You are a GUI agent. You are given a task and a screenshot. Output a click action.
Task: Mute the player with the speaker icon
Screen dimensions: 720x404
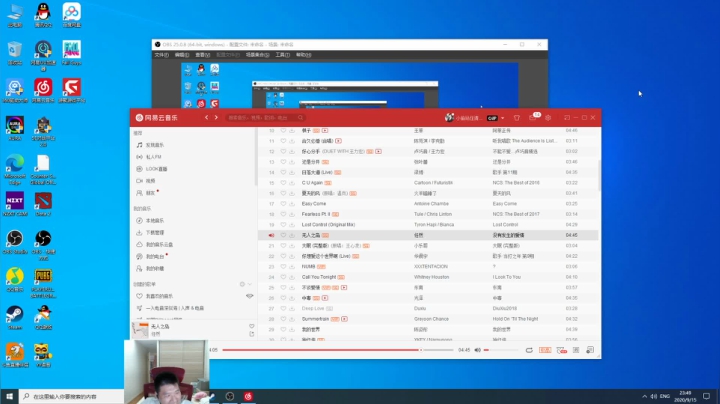pos(478,350)
